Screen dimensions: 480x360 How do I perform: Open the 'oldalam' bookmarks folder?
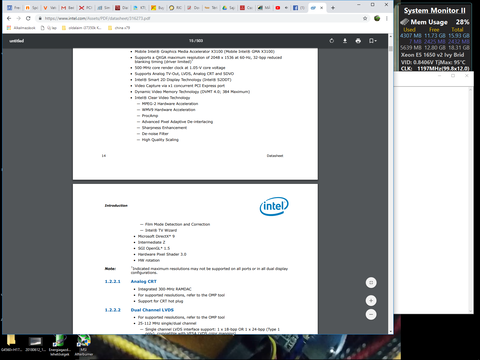coord(82,28)
